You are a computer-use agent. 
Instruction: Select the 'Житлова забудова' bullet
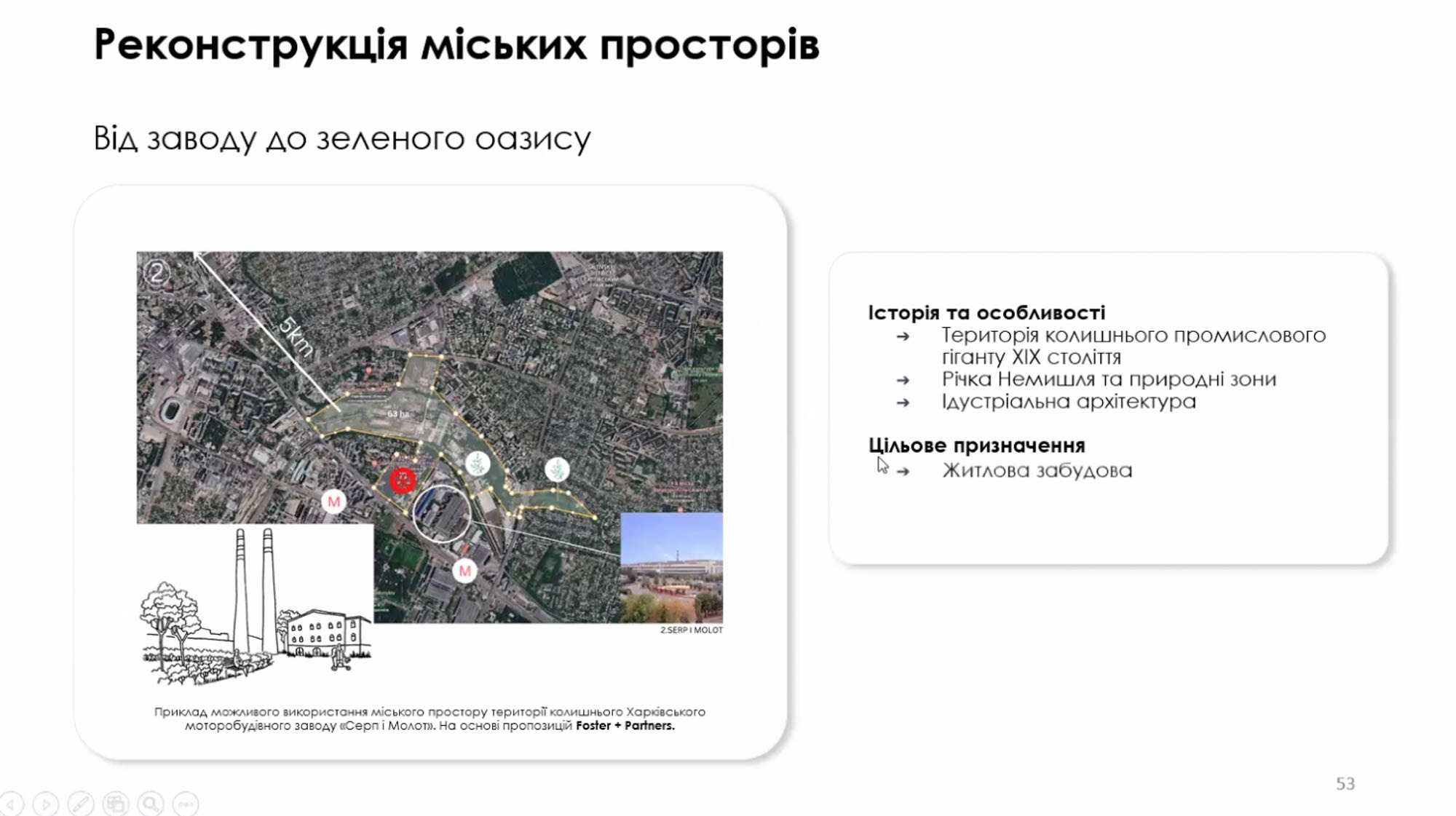[x=1037, y=471]
